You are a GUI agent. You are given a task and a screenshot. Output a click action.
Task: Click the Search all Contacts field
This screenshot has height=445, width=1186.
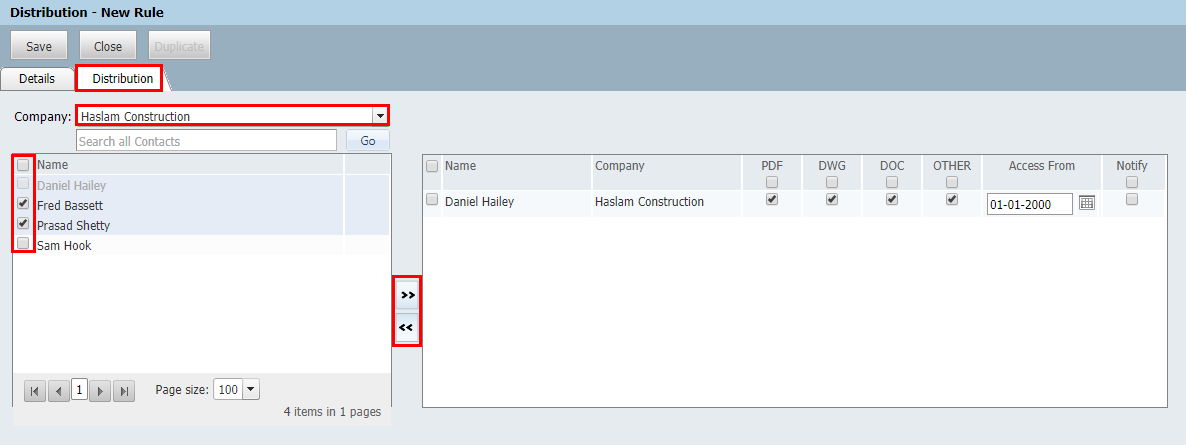click(x=206, y=141)
